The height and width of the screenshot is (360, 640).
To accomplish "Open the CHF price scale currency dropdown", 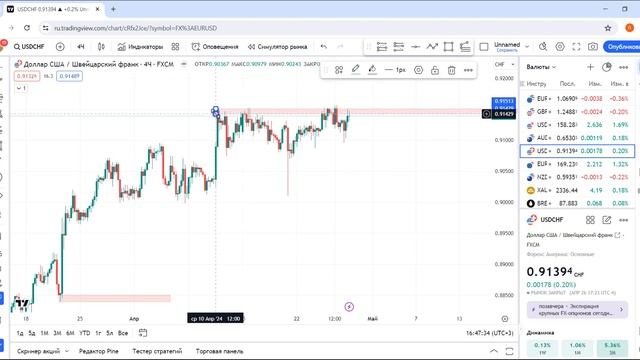I will tap(504, 64).
